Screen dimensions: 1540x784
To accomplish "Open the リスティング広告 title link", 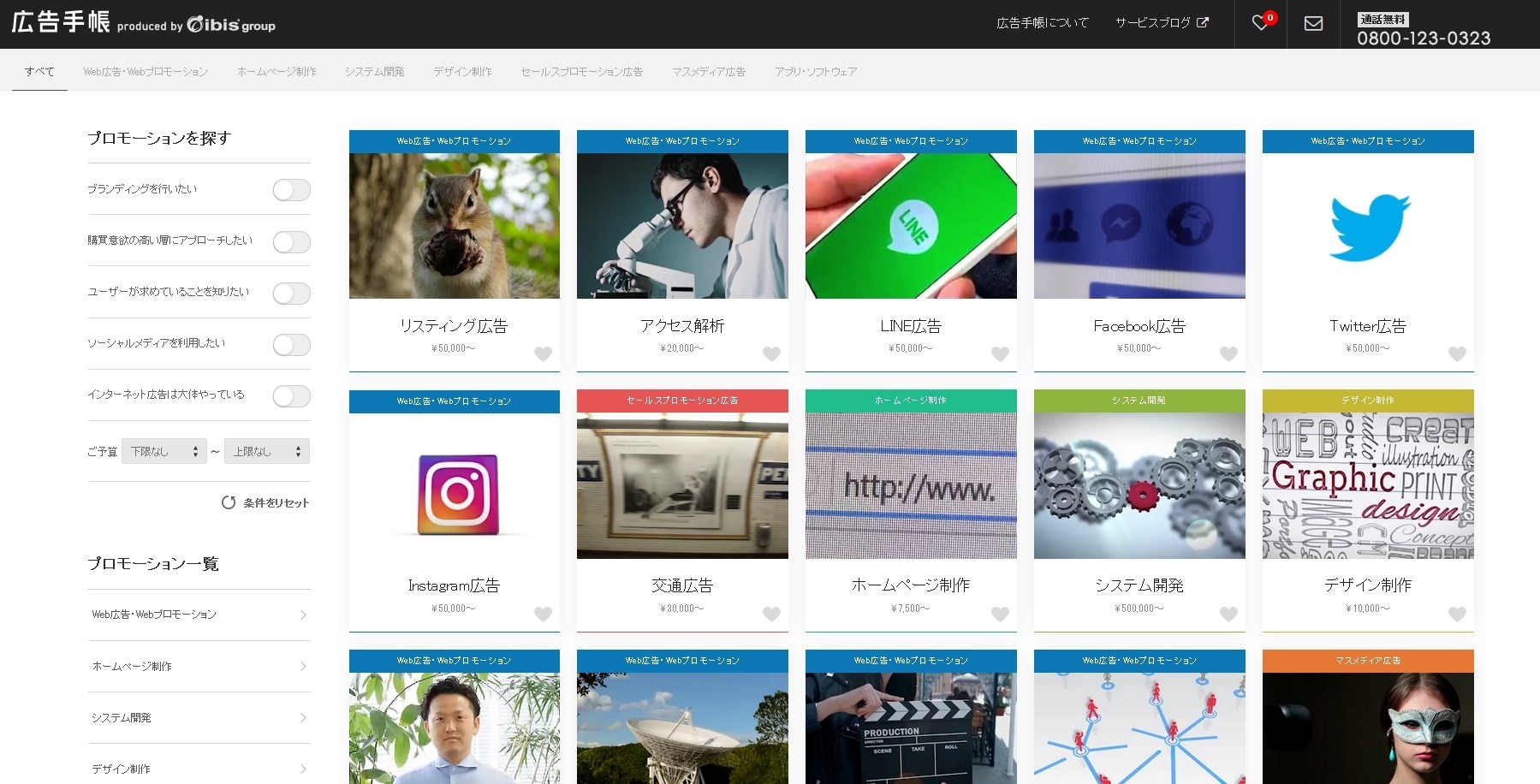I will pyautogui.click(x=454, y=326).
